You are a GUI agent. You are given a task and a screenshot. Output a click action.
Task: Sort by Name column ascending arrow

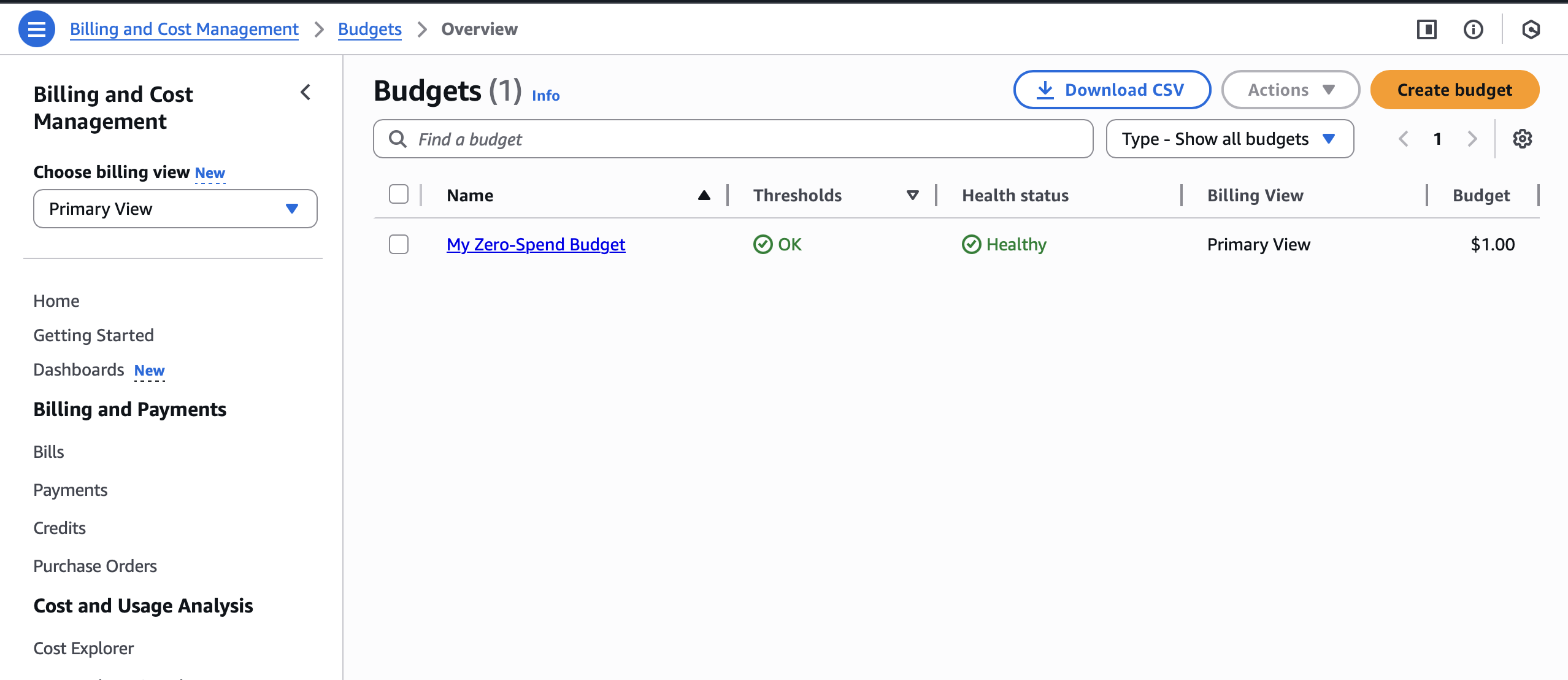point(704,195)
